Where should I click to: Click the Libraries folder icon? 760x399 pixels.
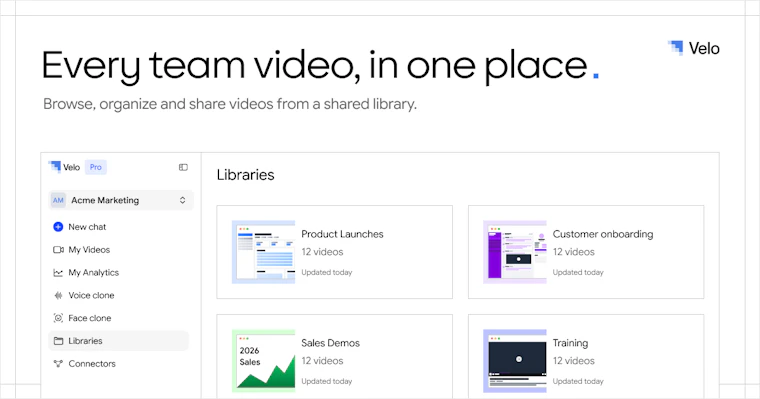58,341
